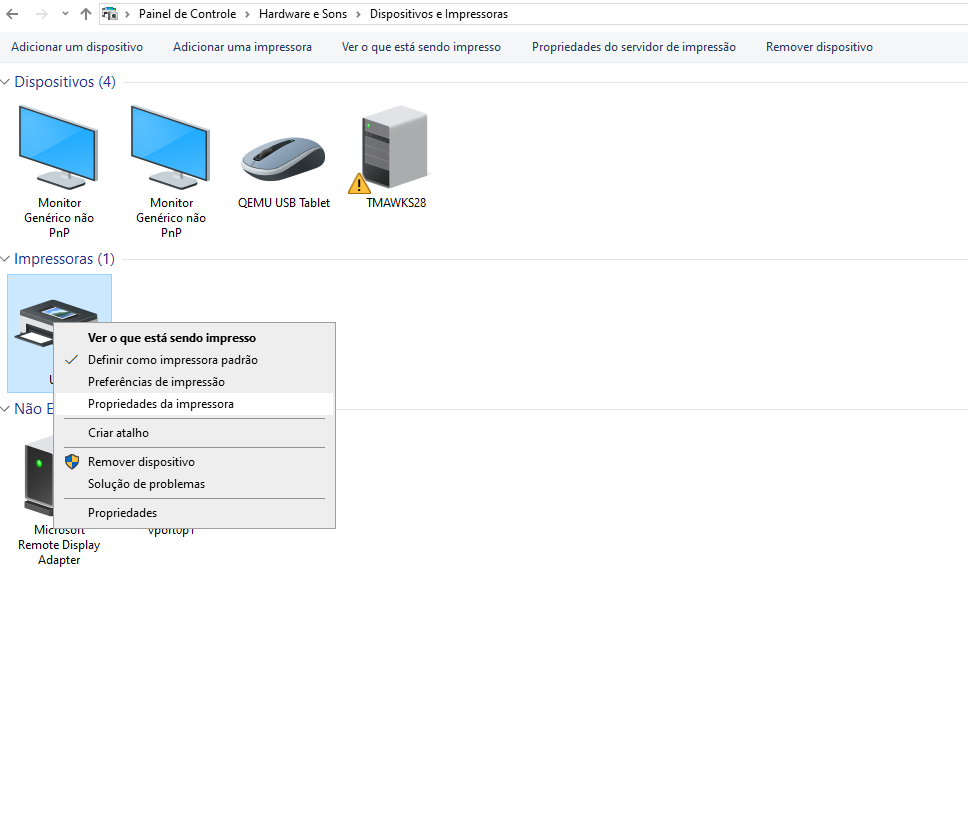Click Solução de problemas menu entry
This screenshot has width=968, height=818.
(x=146, y=484)
